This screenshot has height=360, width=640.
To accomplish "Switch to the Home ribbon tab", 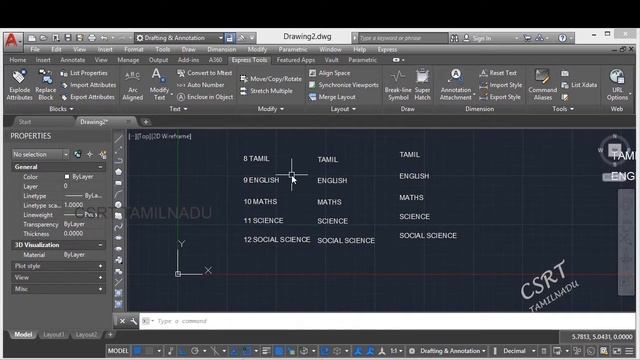I will 18,60.
